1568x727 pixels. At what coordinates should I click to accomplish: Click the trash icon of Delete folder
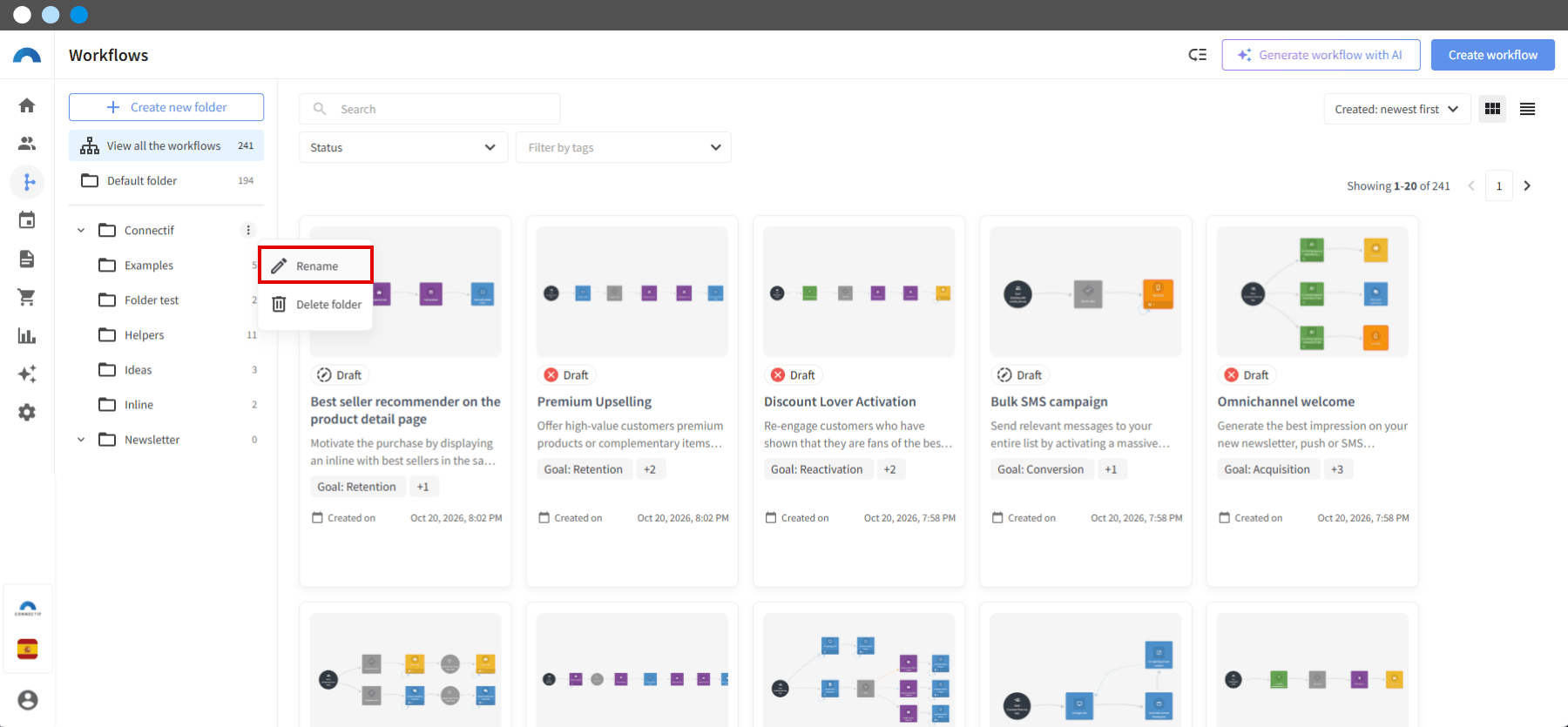point(279,304)
